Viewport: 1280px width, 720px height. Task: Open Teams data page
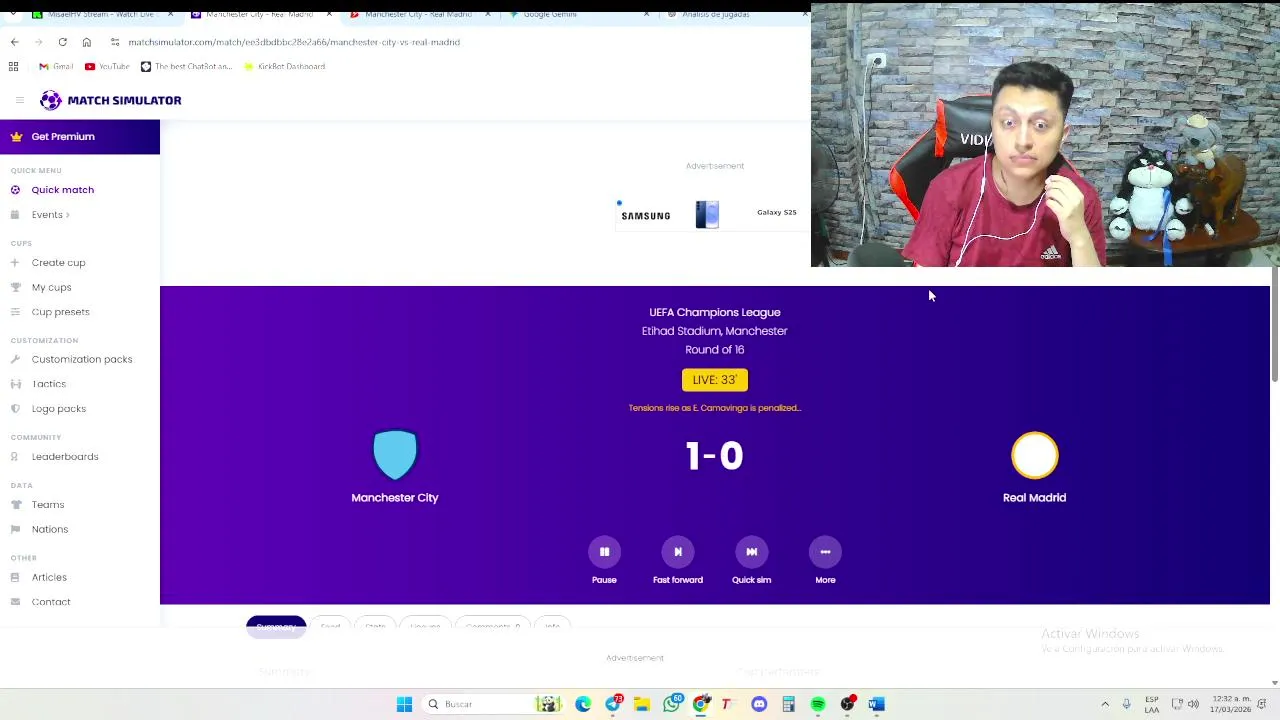pyautogui.click(x=47, y=505)
